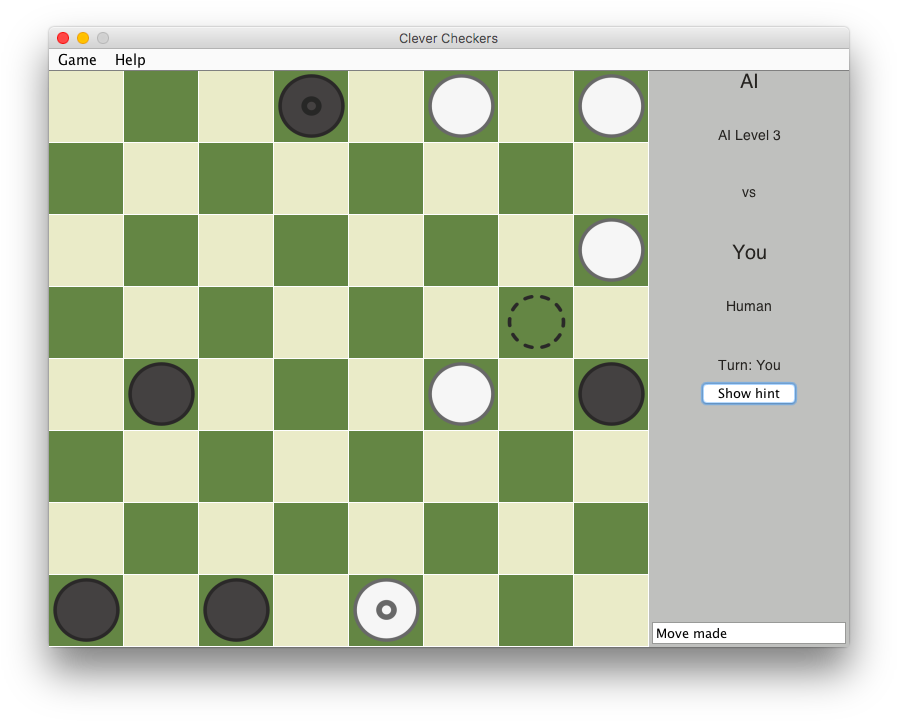This screenshot has height=721, width=897.
Task: Open the Help menu
Action: point(130,60)
